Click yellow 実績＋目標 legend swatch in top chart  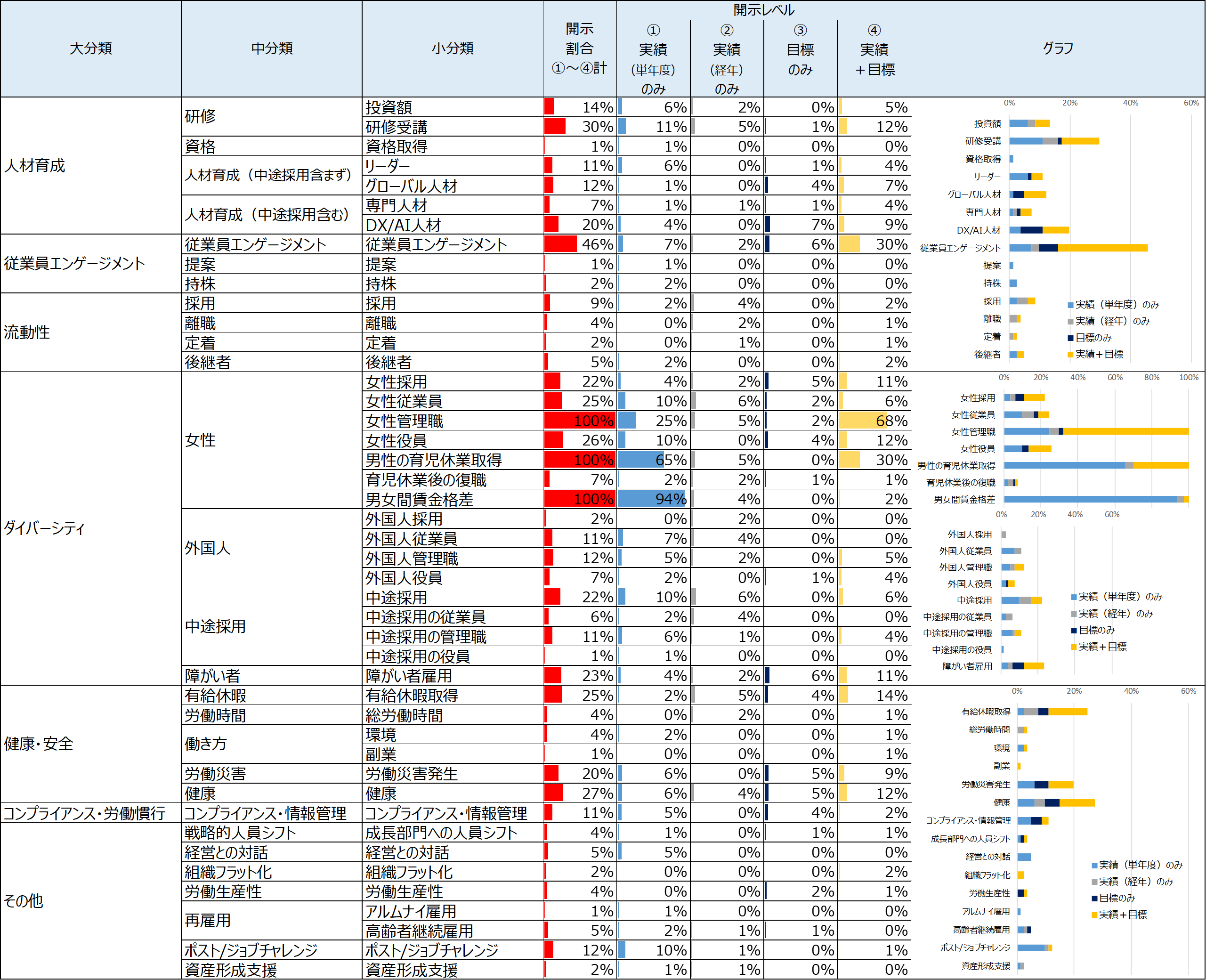1070,355
